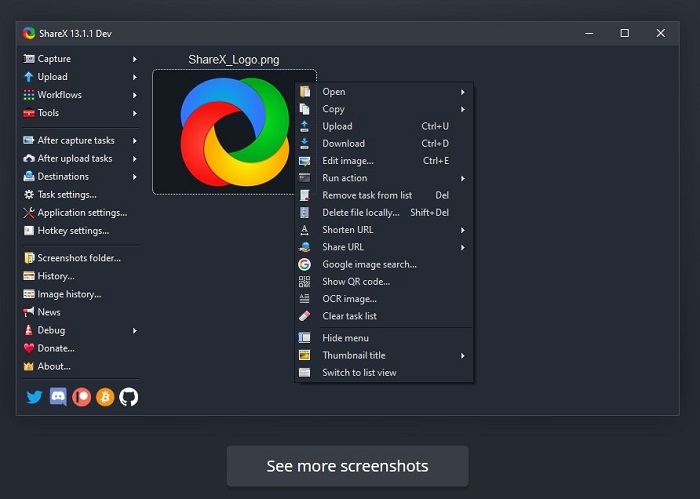700x499 pixels.
Task: Expand the Open submenu arrow in context menu
Action: pyautogui.click(x=463, y=92)
